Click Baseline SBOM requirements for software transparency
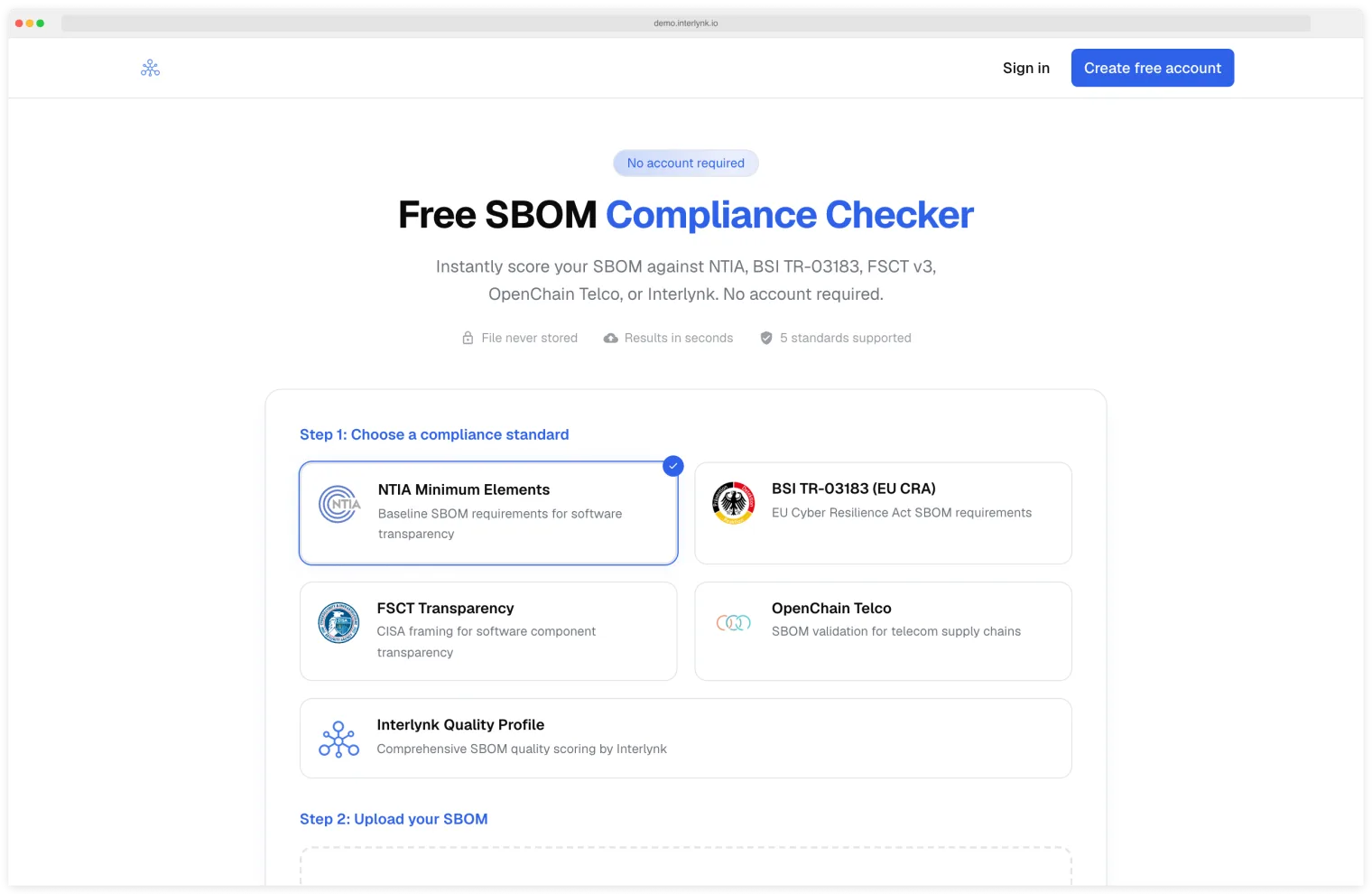Screen dimensions: 1372x894 (500, 524)
